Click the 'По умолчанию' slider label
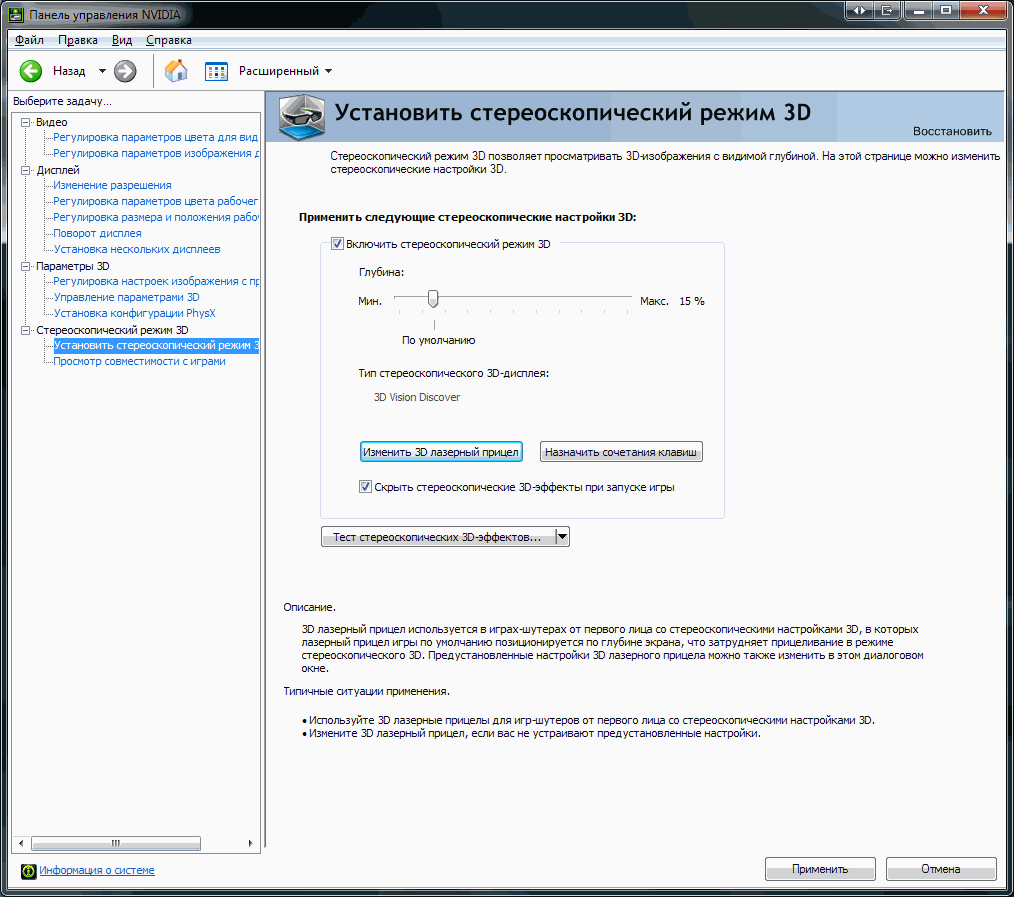 click(x=438, y=340)
